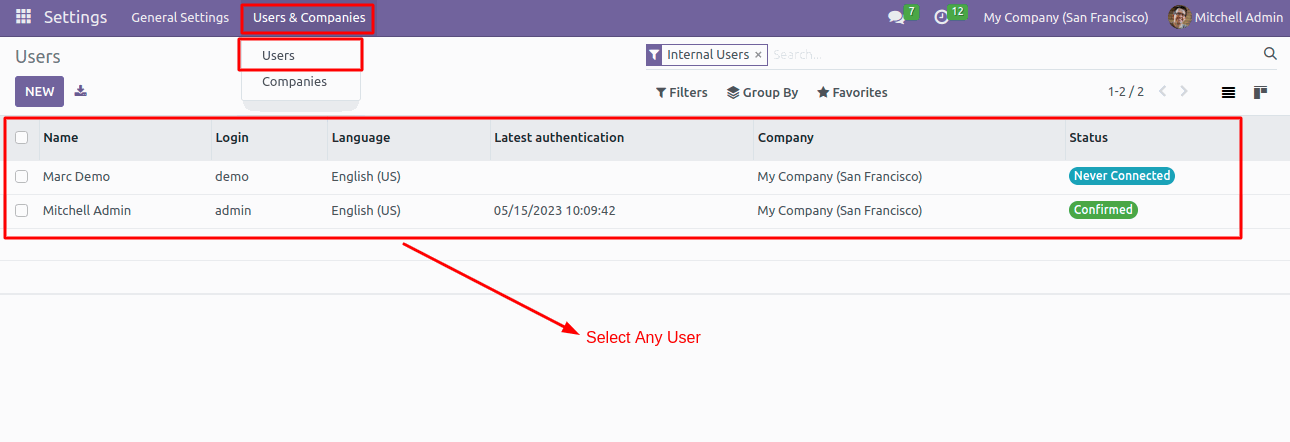1290x442 pixels.
Task: Go to previous page arrow
Action: [1162, 91]
